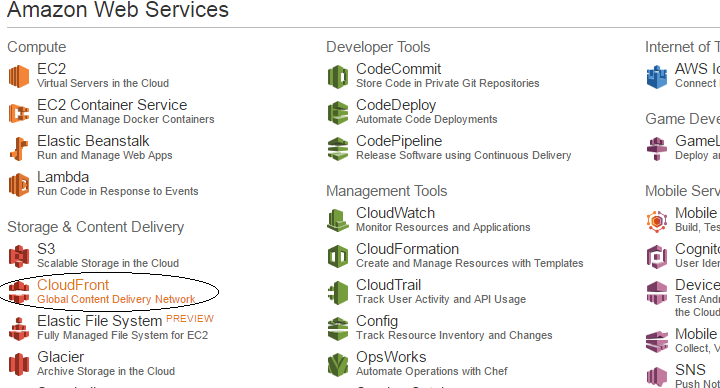Open the Elastic Beanstalk link

click(93, 141)
